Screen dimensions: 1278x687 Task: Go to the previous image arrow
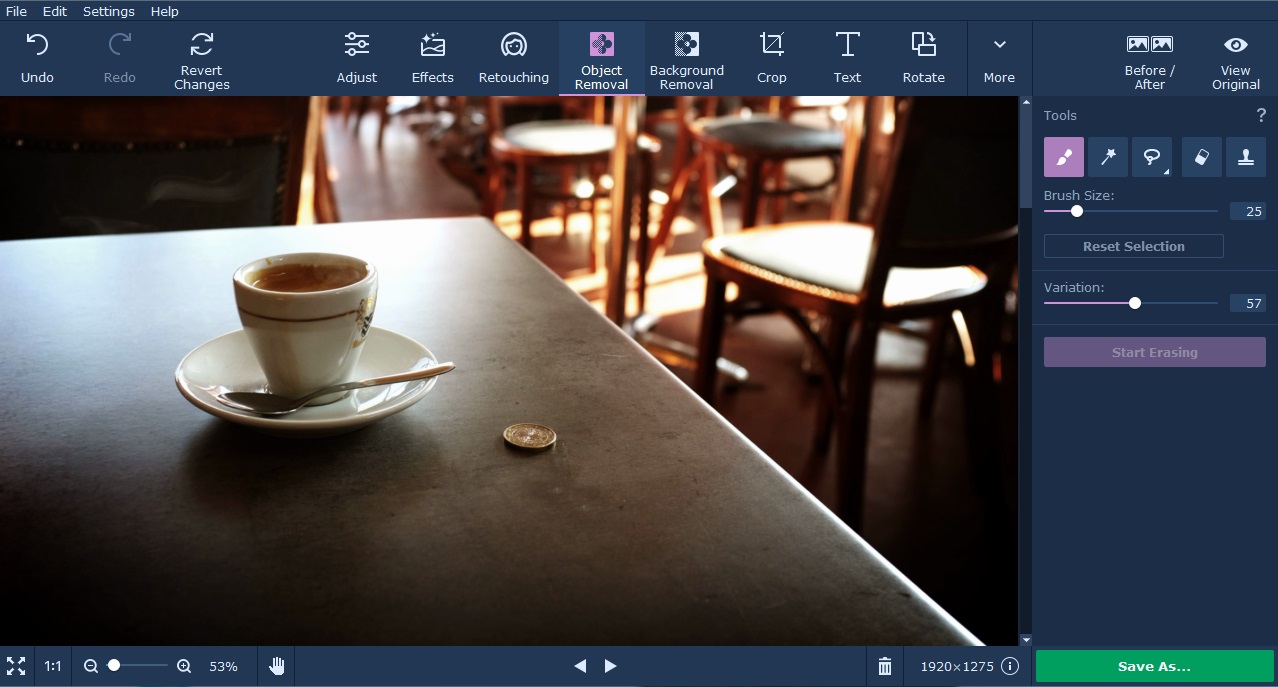tap(580, 666)
